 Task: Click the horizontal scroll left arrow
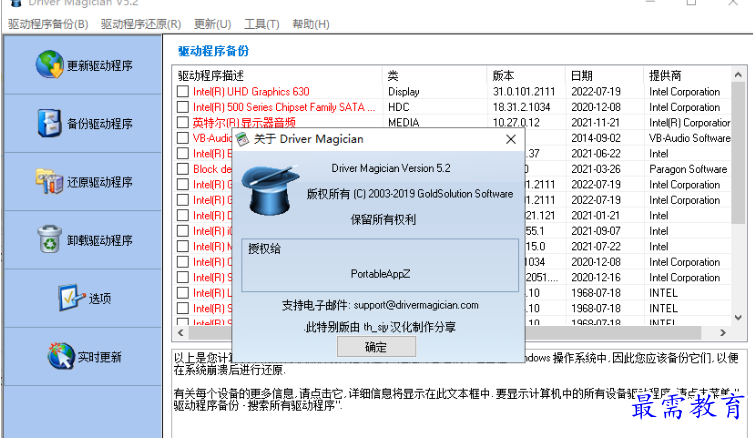point(181,332)
